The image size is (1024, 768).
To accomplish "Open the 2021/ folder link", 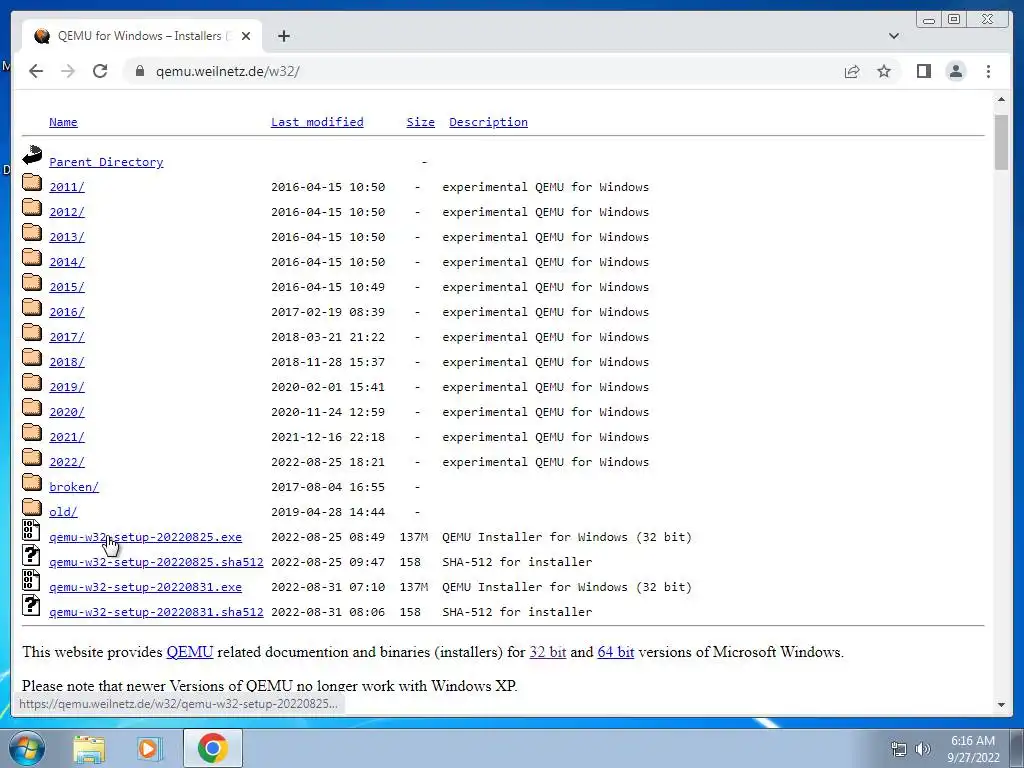I will point(67,437).
